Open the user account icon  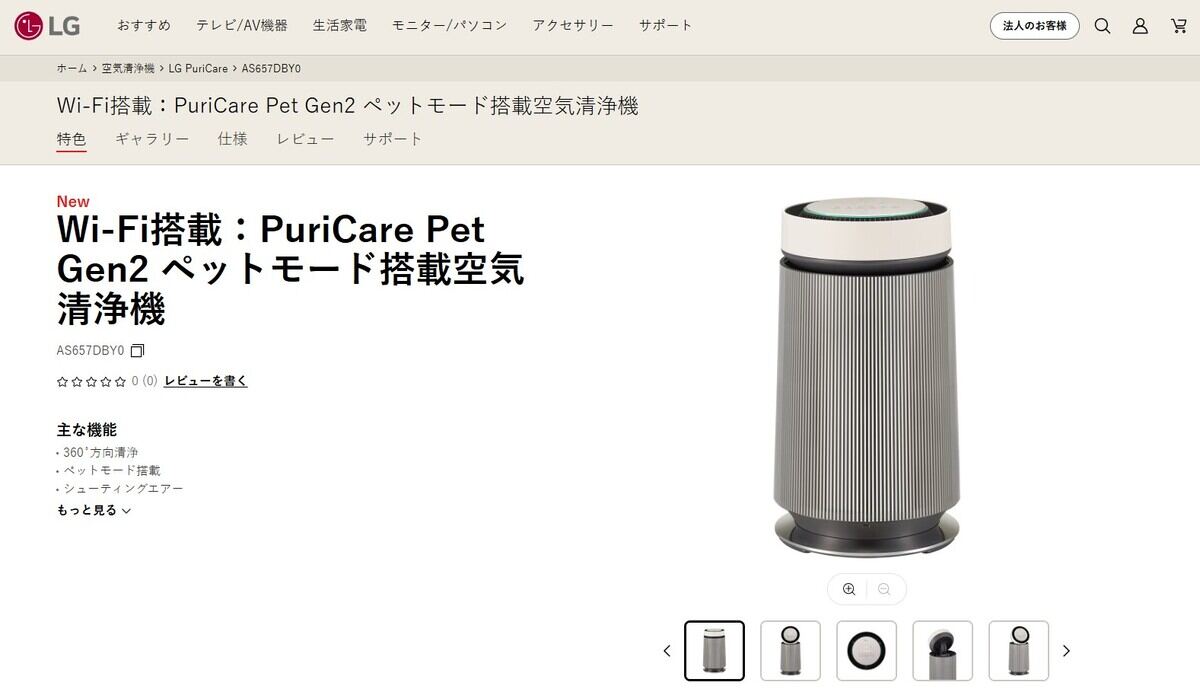(x=1140, y=26)
